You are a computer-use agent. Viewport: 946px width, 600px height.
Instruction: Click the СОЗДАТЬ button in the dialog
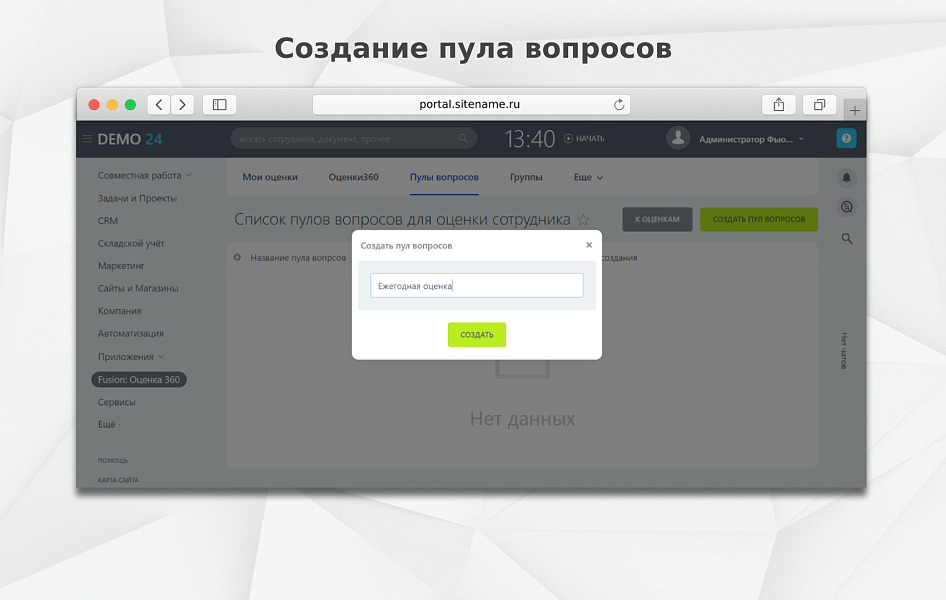coord(477,335)
